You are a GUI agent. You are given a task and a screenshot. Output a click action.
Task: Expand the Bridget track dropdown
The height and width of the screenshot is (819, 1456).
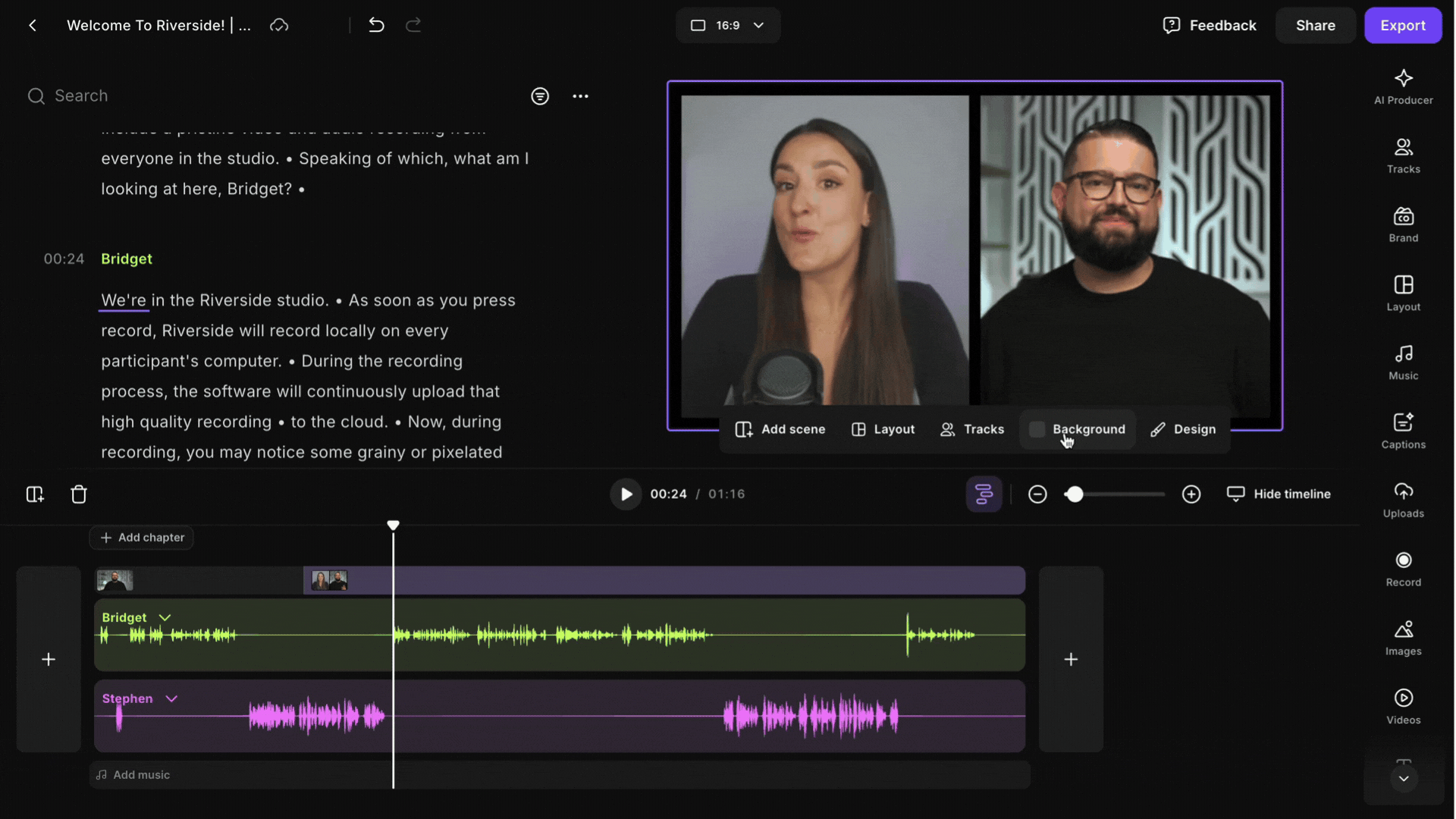(x=165, y=617)
